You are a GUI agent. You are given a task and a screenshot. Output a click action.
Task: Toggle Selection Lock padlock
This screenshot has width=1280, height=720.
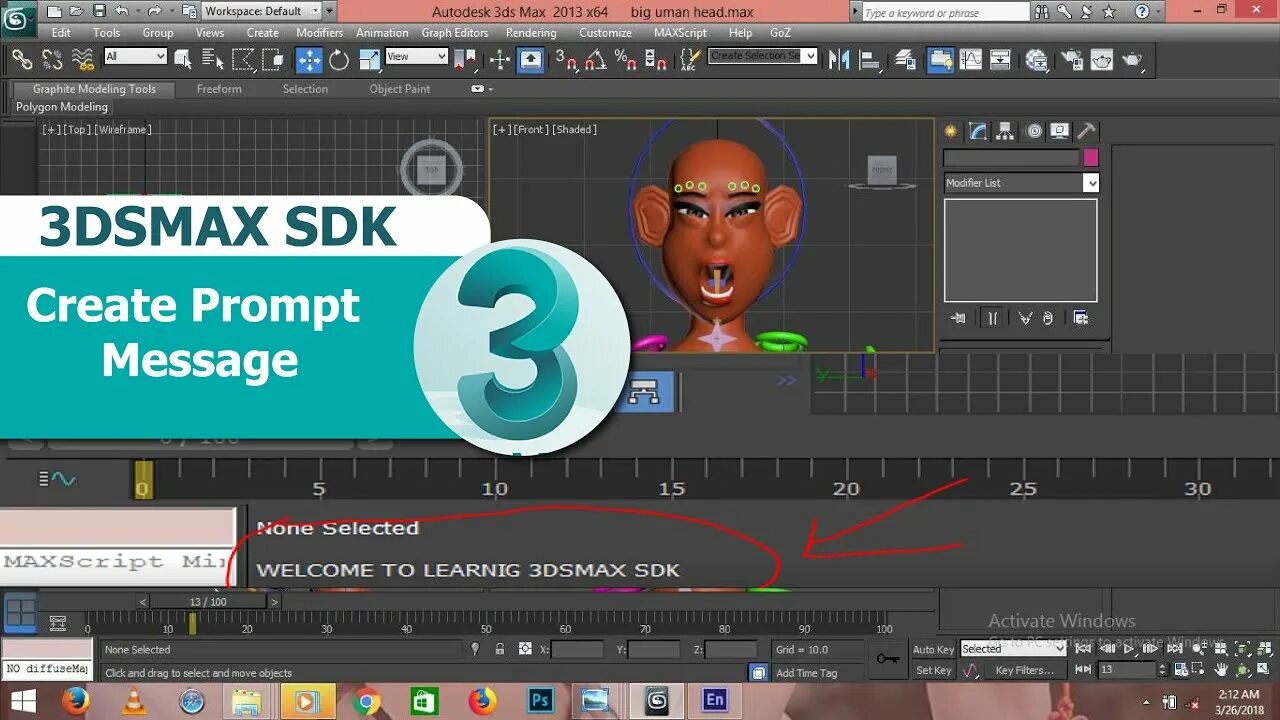500,649
